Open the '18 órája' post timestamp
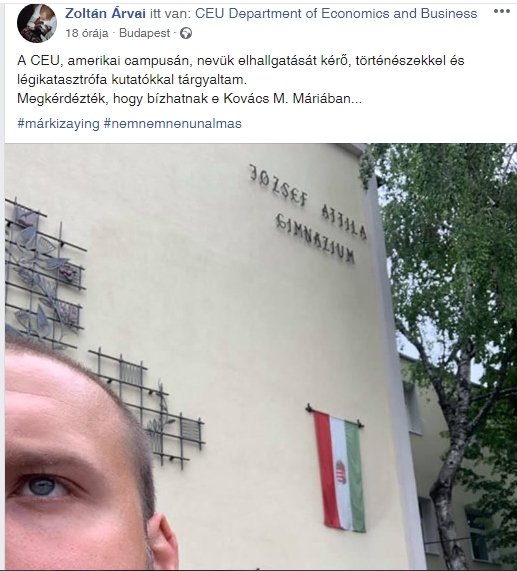The height and width of the screenshot is (571, 517). click(87, 33)
